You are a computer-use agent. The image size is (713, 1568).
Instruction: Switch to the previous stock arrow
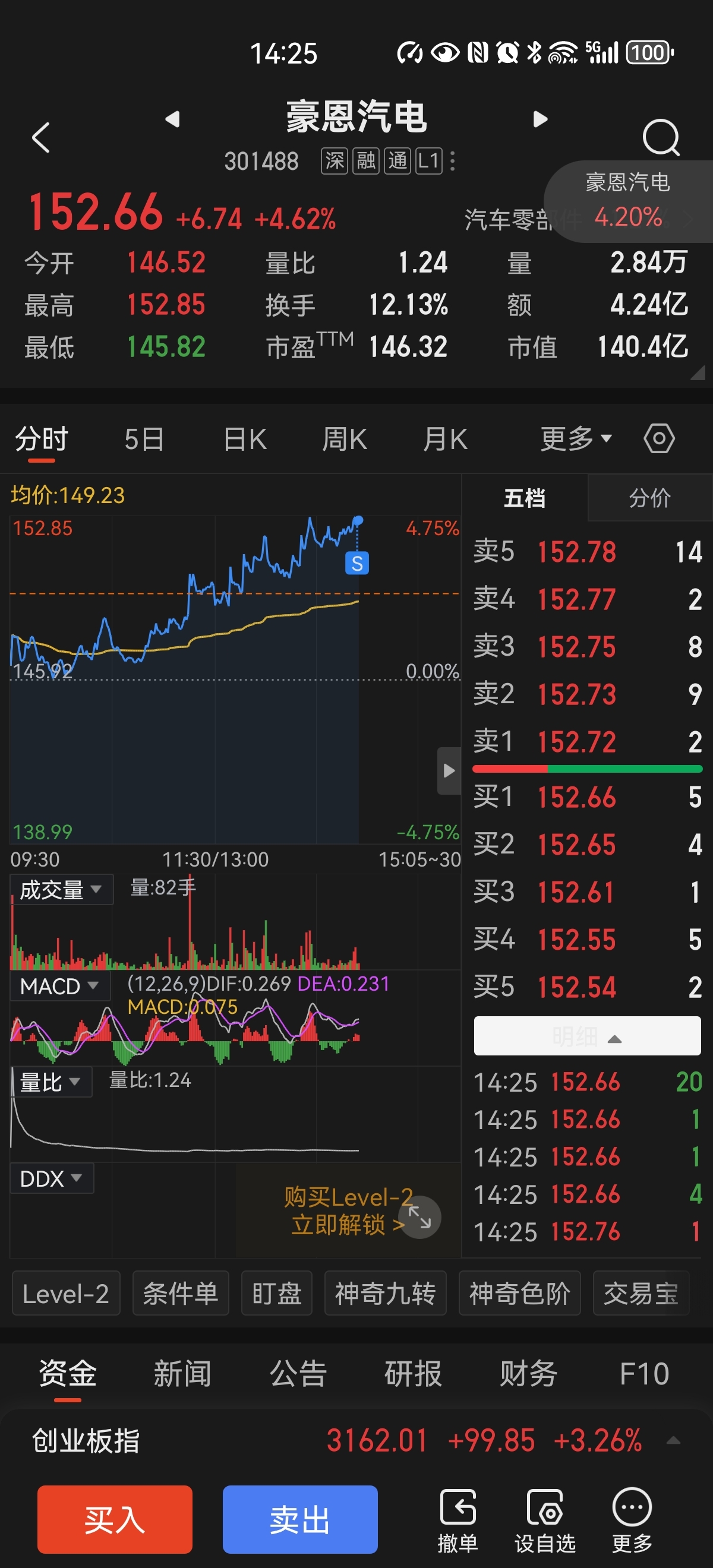click(173, 119)
